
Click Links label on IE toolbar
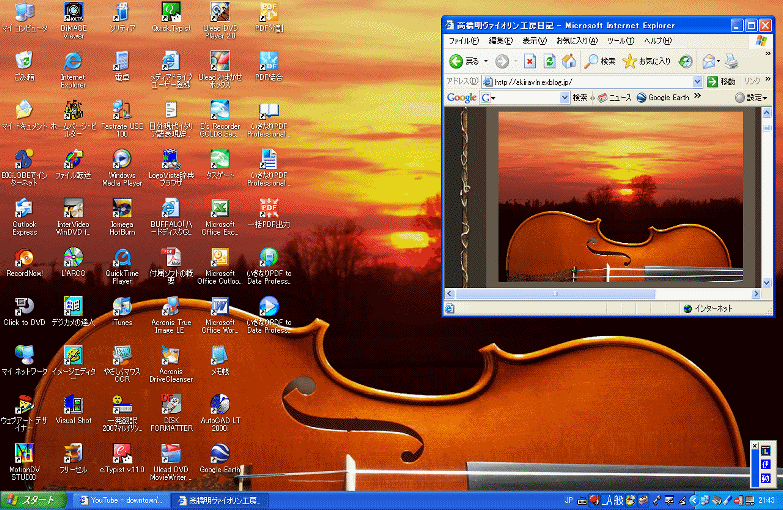(752, 81)
